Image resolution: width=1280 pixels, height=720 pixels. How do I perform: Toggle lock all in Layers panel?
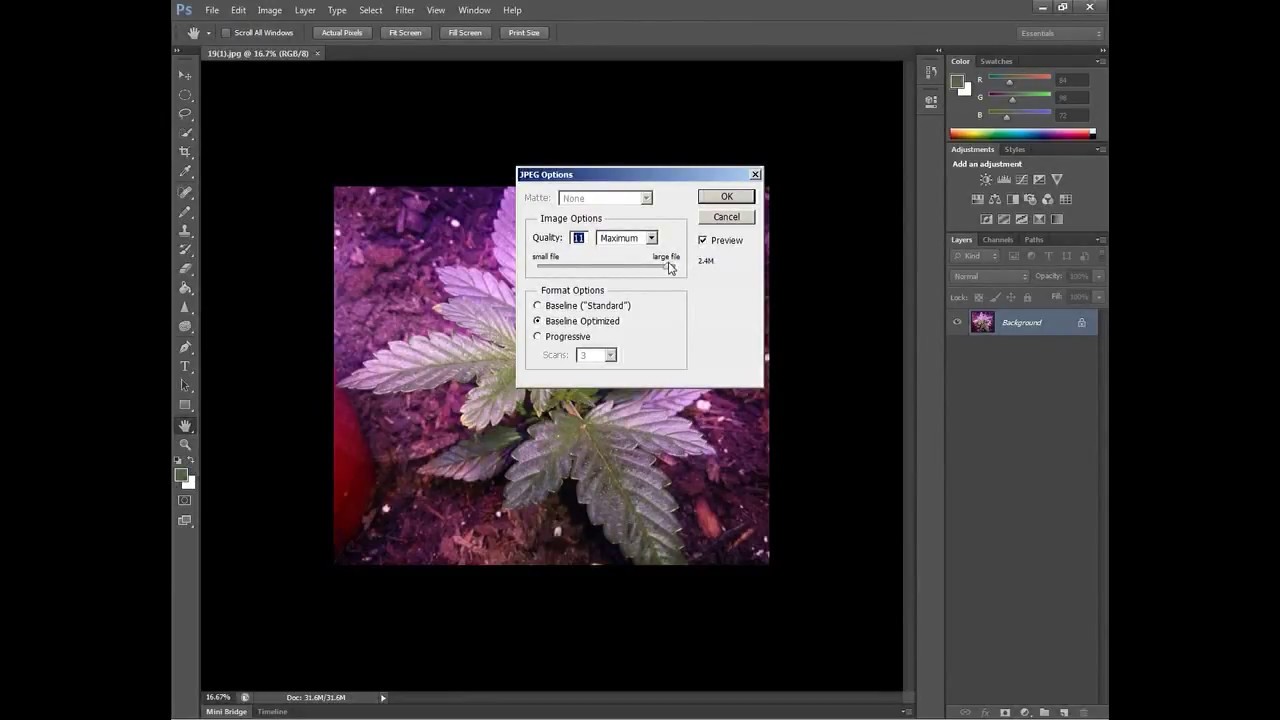tap(1027, 297)
